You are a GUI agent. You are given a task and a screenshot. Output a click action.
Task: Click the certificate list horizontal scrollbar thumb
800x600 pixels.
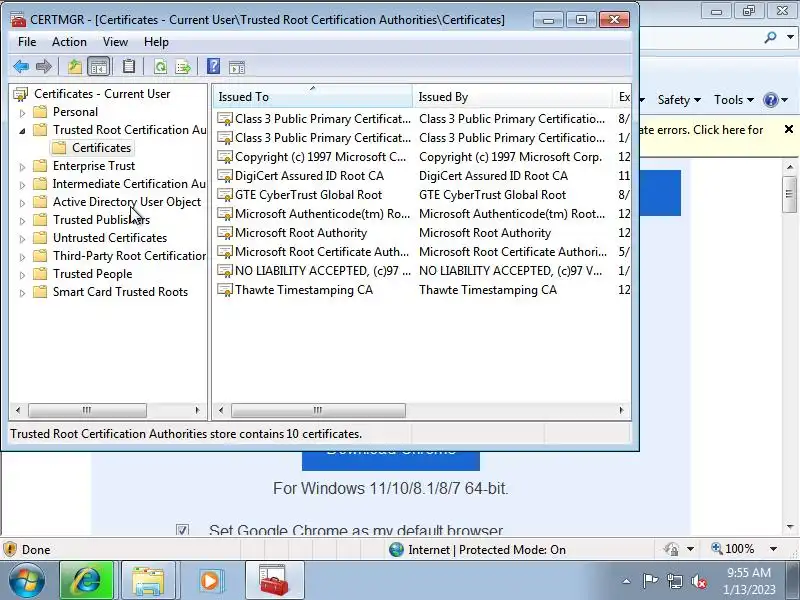(x=318, y=410)
